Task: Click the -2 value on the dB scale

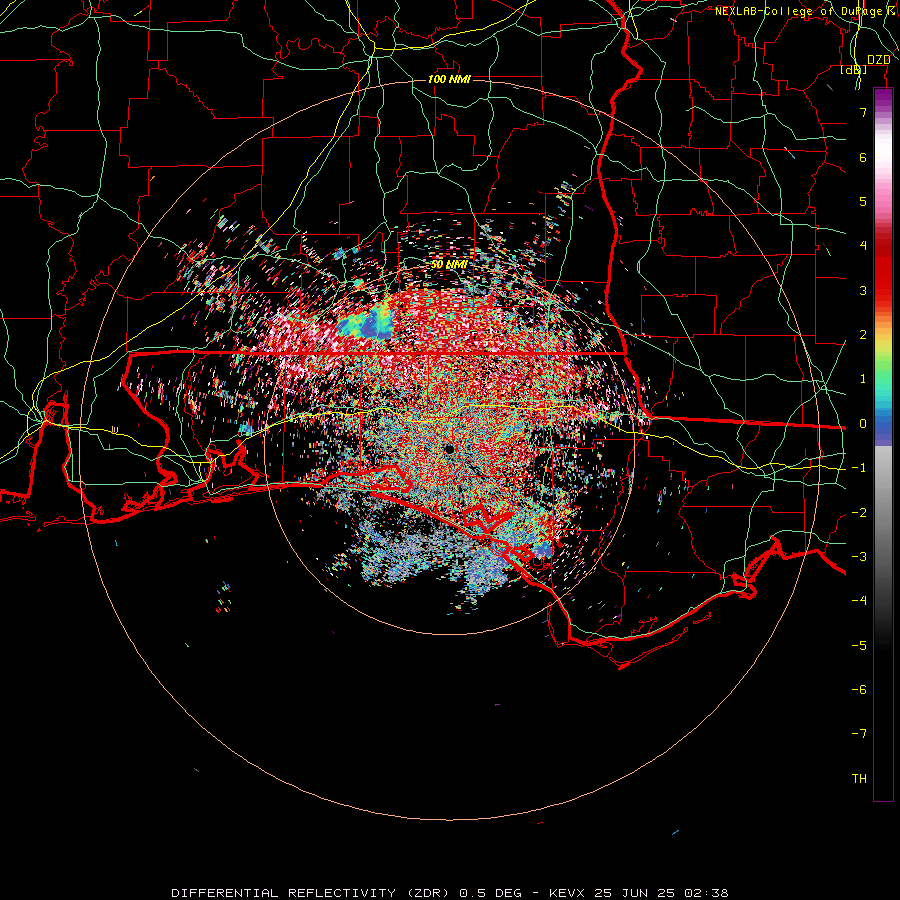Action: pos(859,513)
